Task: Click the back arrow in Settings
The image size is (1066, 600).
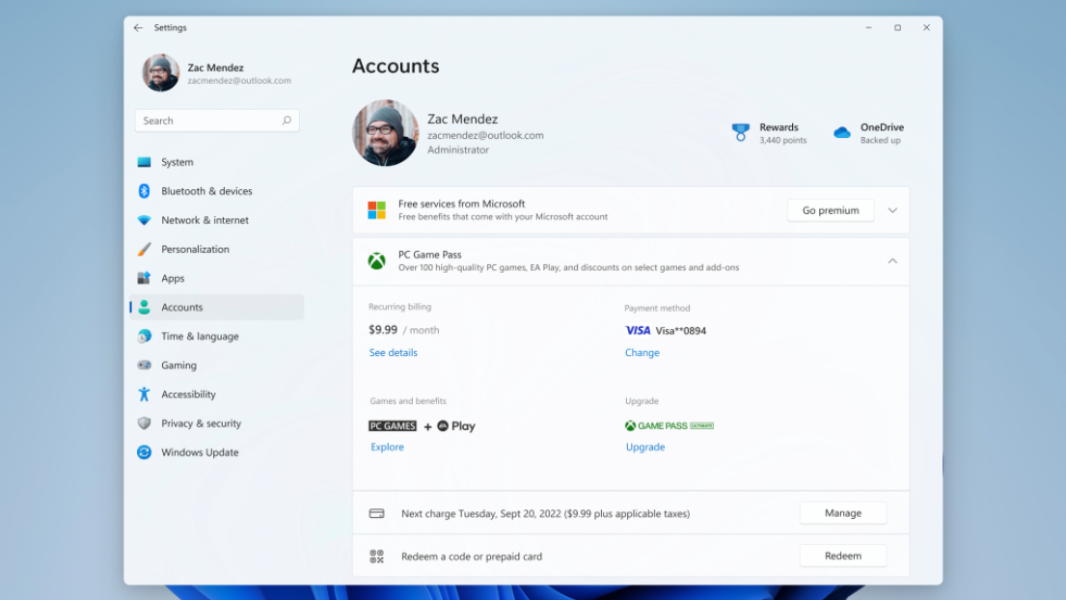Action: coord(138,28)
